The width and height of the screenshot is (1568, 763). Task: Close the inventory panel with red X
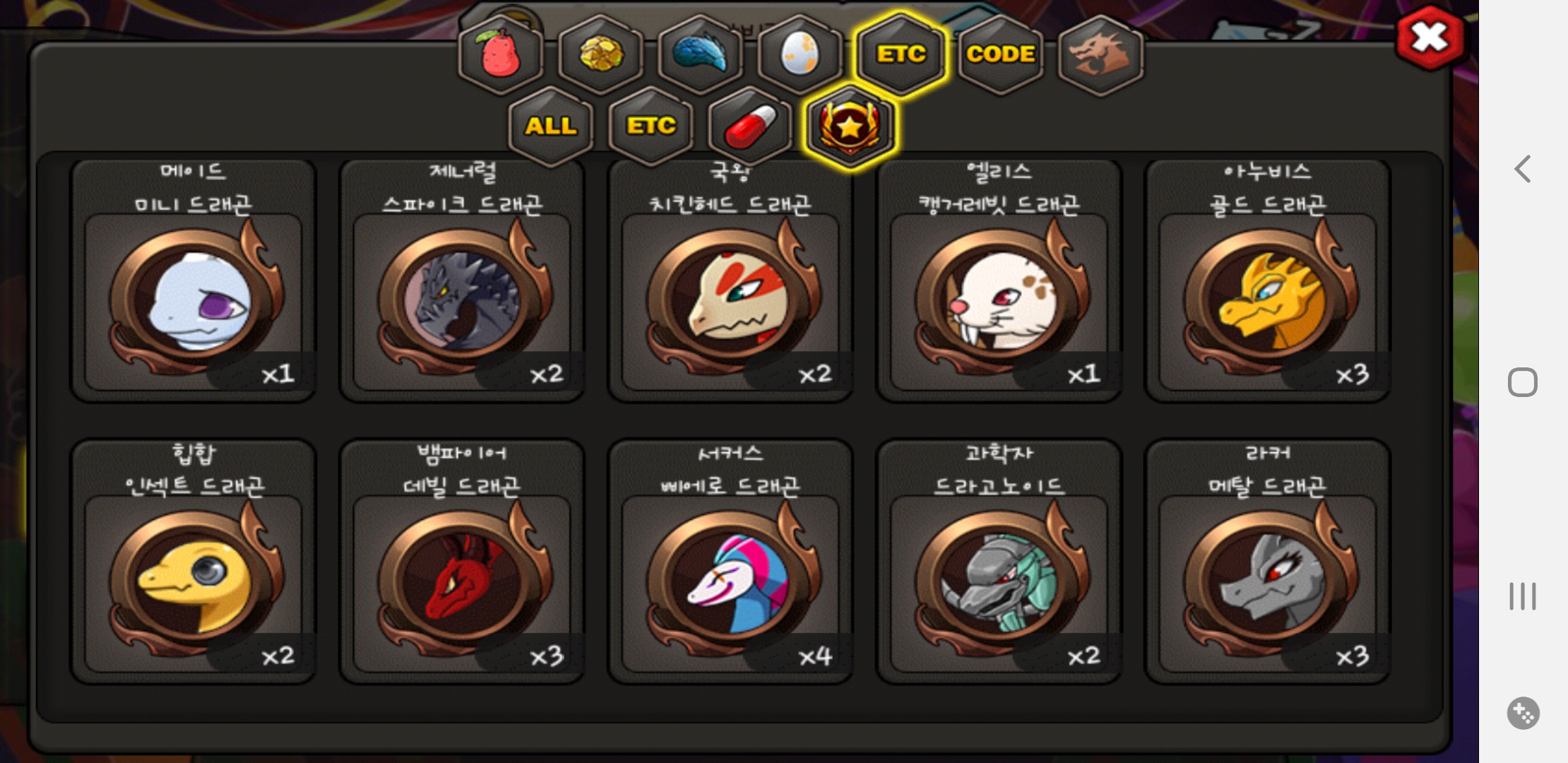tap(1430, 38)
